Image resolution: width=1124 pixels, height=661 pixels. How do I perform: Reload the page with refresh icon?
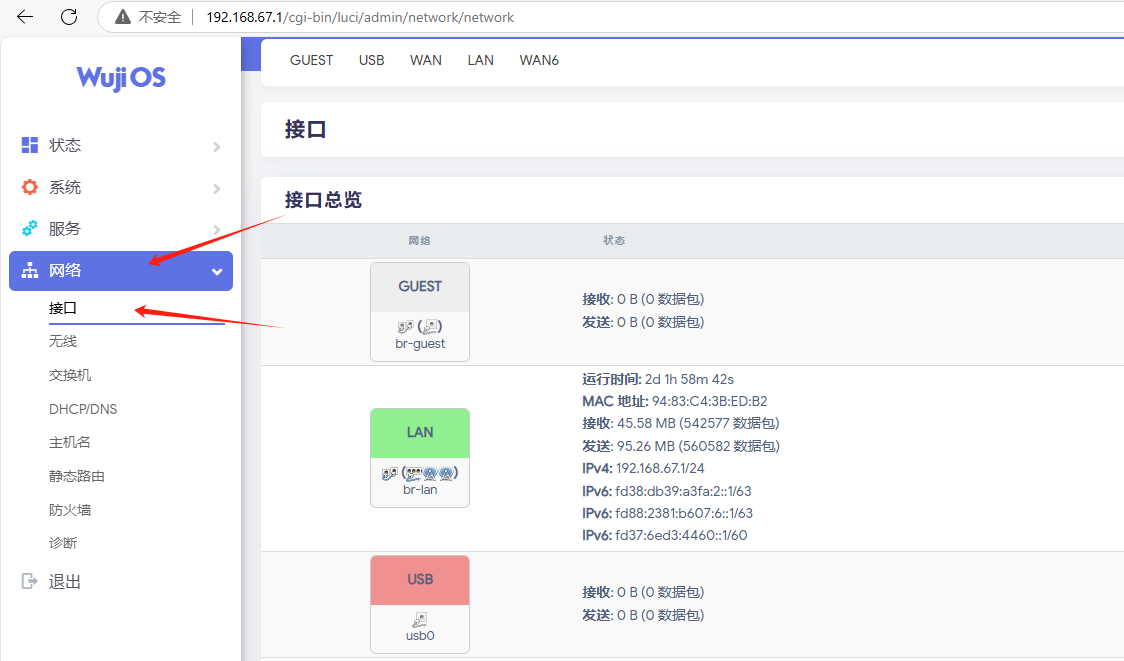point(69,17)
